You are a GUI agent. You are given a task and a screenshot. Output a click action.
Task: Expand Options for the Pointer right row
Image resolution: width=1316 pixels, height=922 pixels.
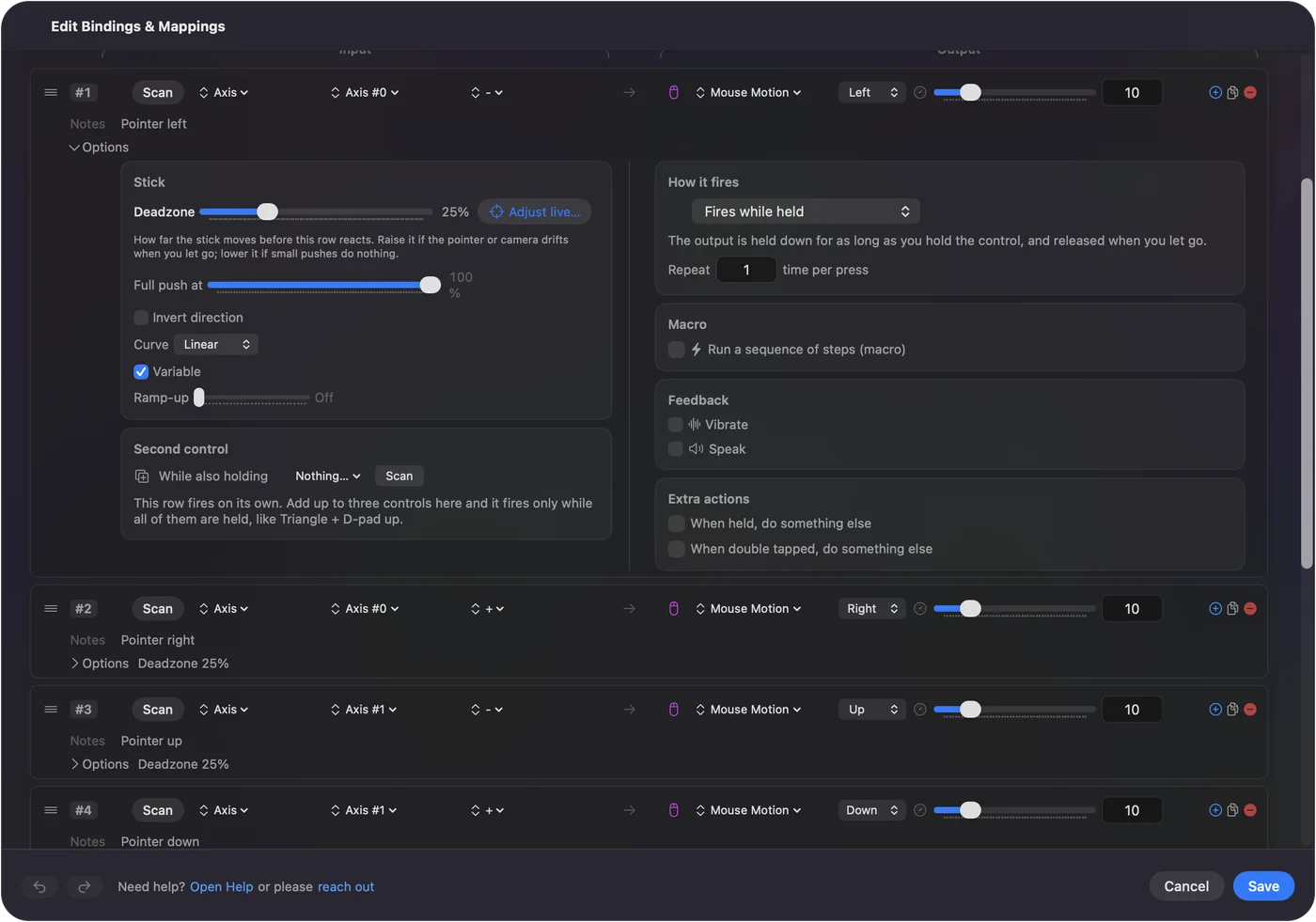click(99, 664)
